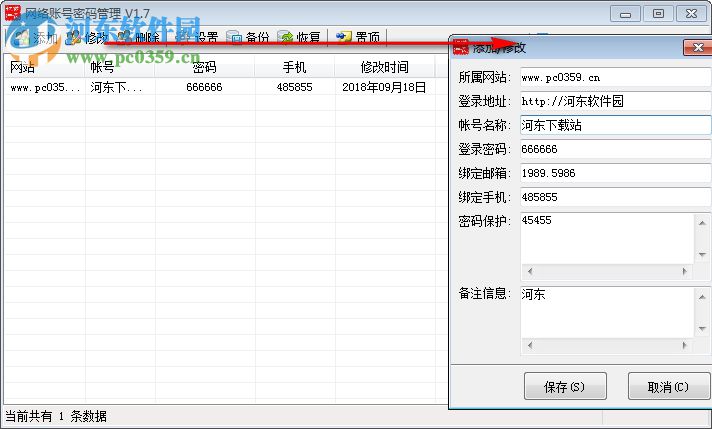The width and height of the screenshot is (712, 429).
Task: Click the 置顶 (Pin on top) toolbar button
Action: pyautogui.click(x=358, y=38)
